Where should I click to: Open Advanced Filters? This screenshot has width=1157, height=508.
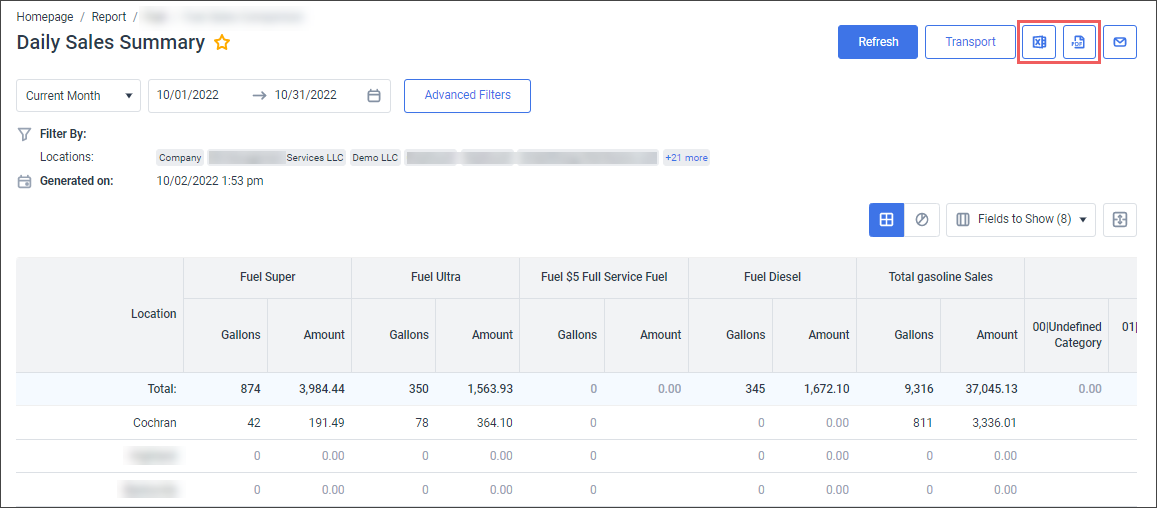[467, 96]
